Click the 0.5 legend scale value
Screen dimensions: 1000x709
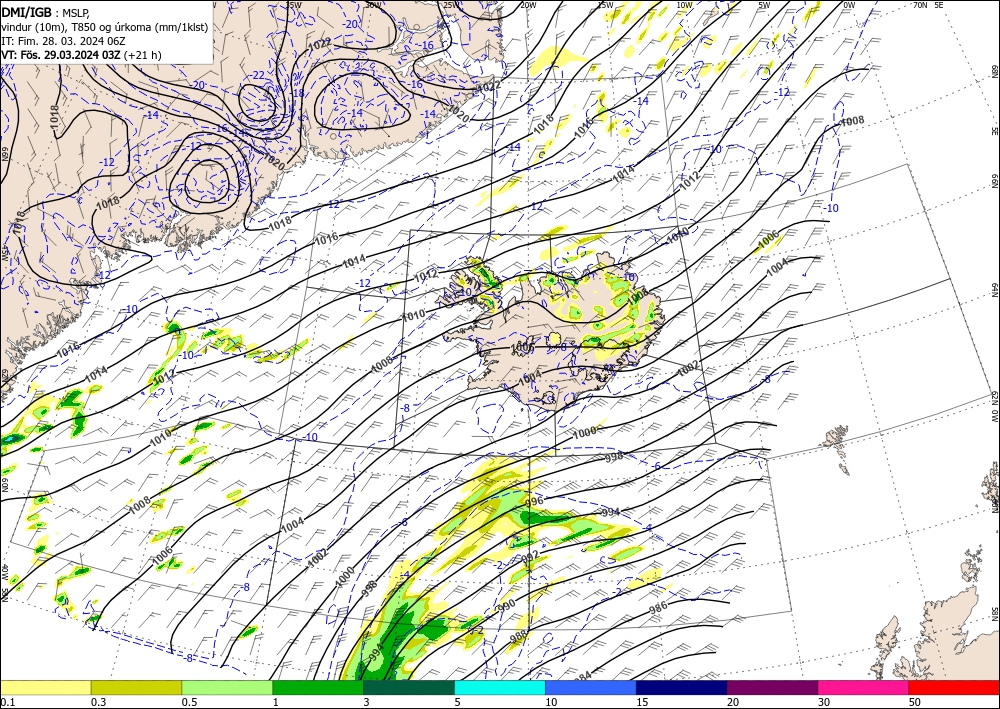[189, 702]
